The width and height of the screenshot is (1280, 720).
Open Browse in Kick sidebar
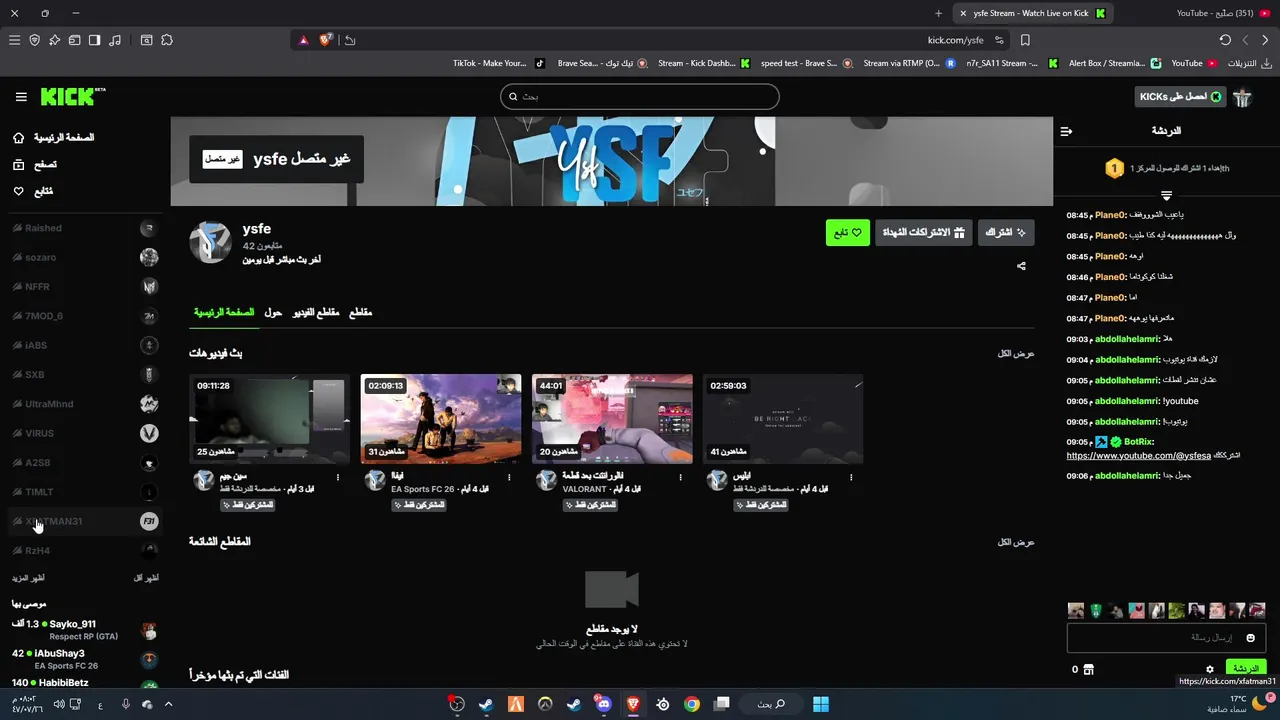click(35, 164)
